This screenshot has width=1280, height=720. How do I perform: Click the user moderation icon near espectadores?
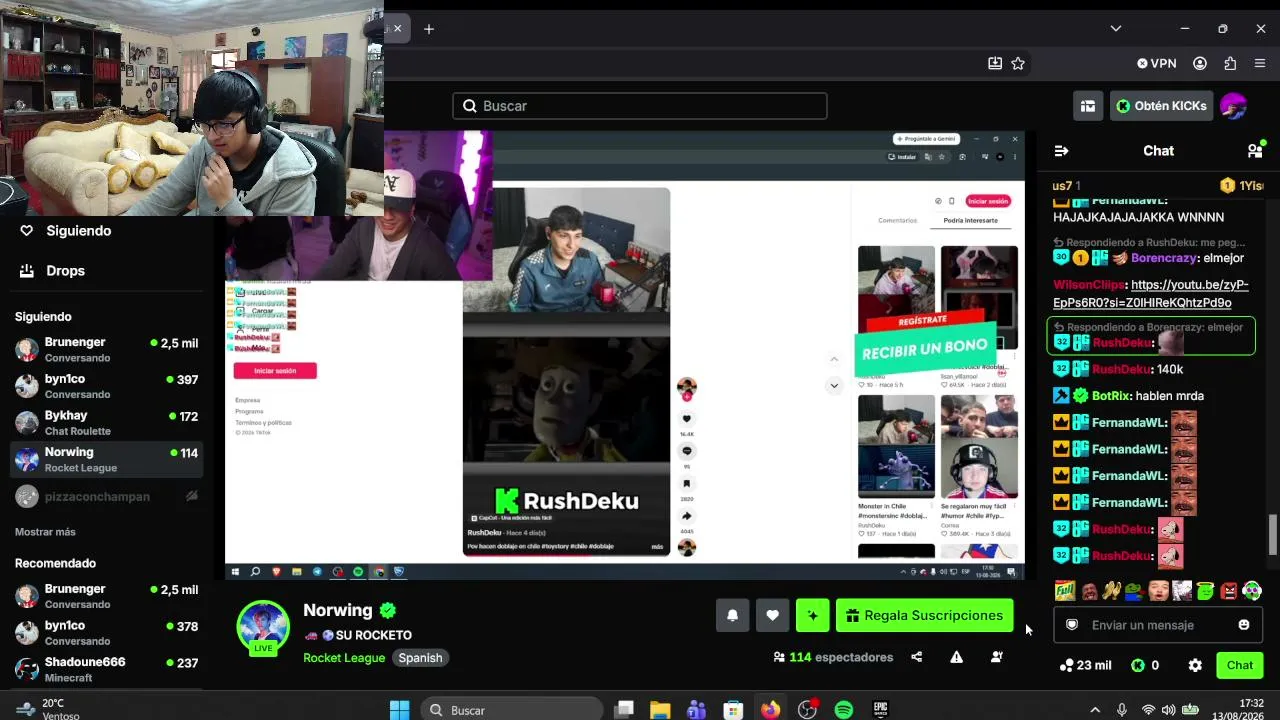click(997, 657)
